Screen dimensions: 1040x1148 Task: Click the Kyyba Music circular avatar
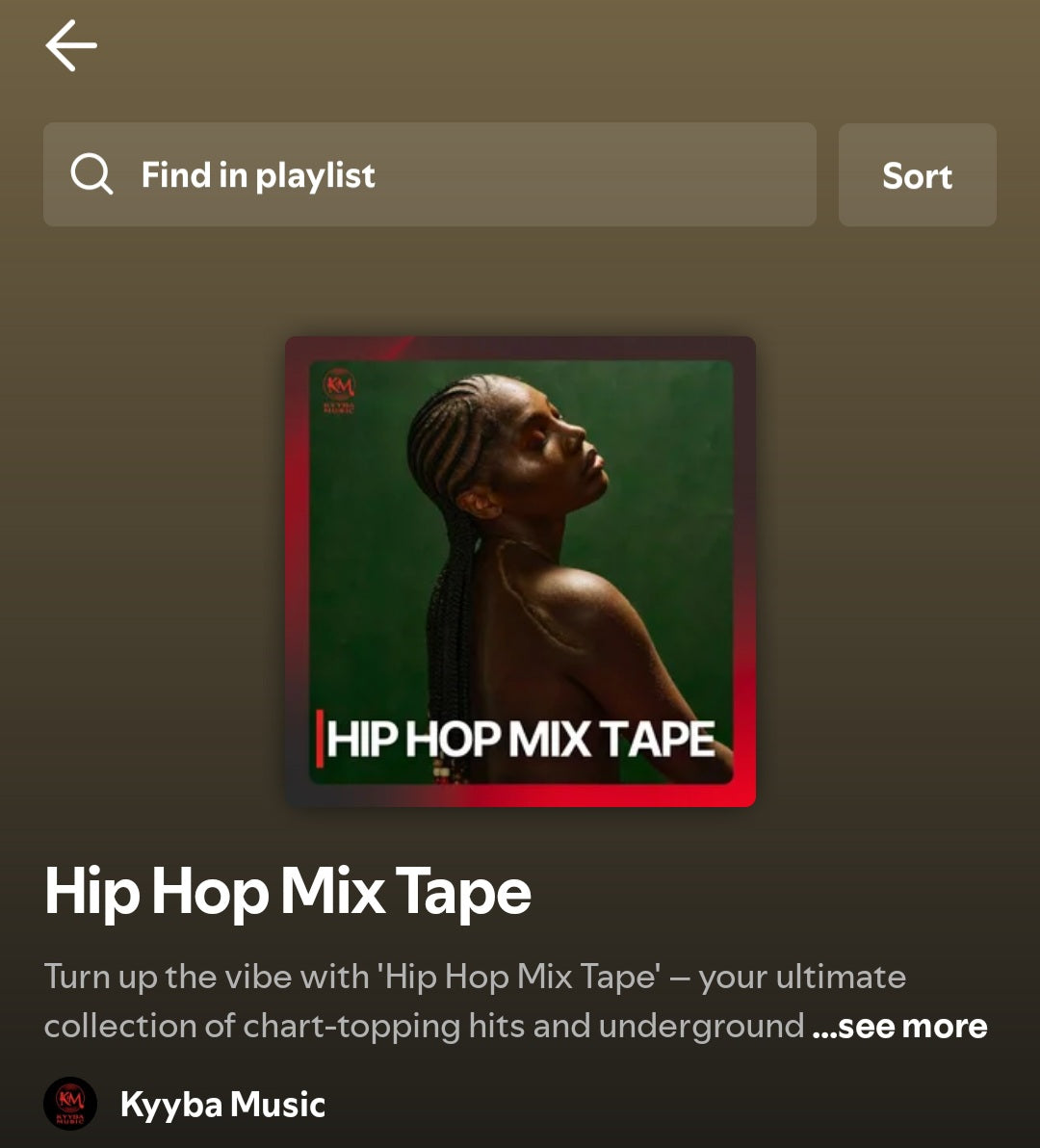coord(69,1105)
